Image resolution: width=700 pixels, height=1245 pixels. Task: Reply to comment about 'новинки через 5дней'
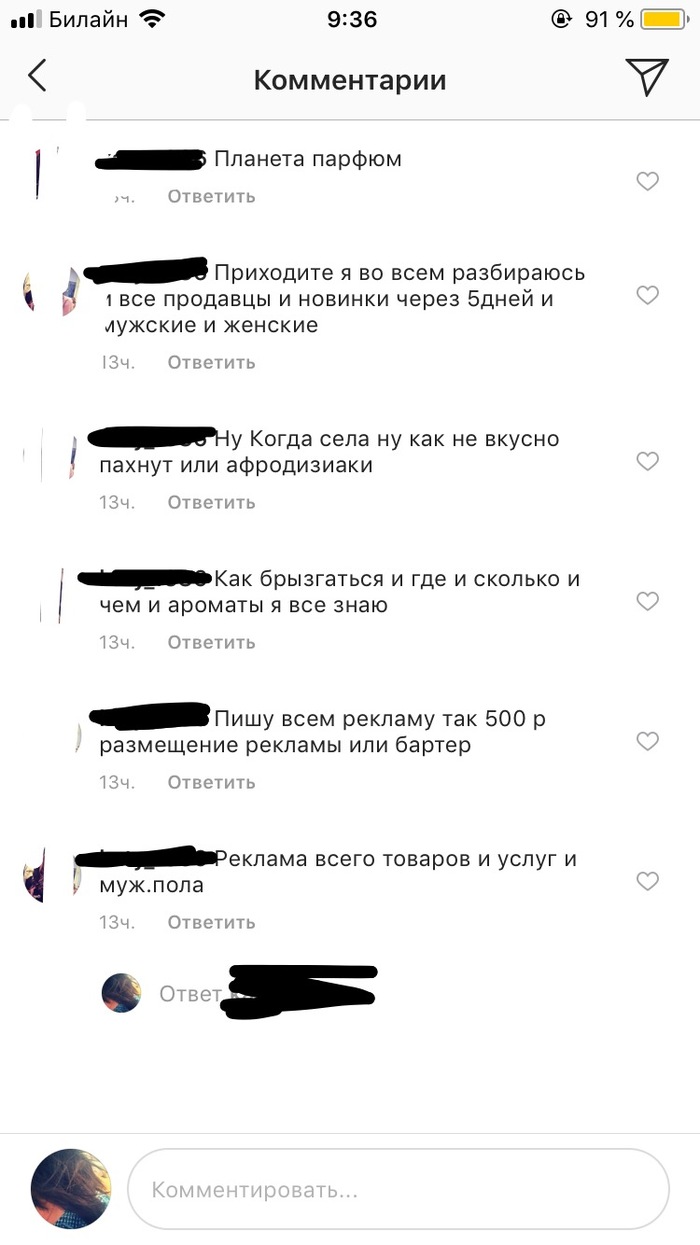211,362
